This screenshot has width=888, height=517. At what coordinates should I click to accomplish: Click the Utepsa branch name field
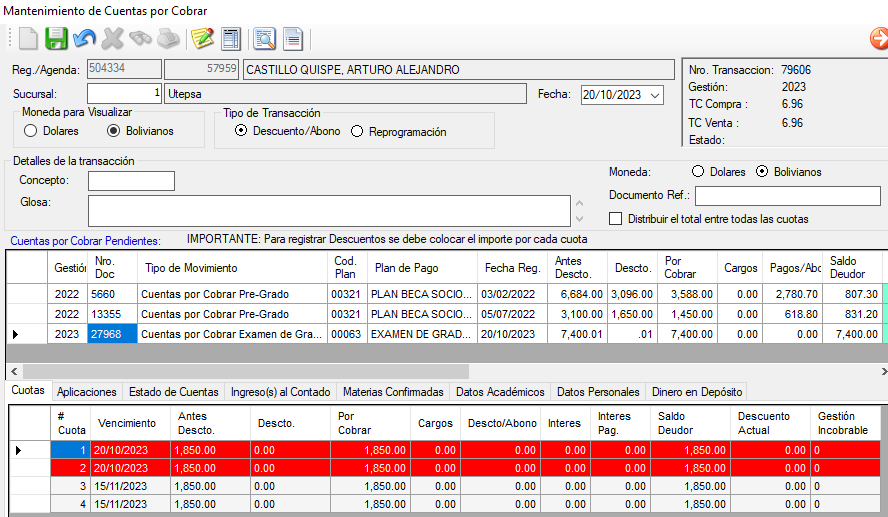[x=345, y=94]
